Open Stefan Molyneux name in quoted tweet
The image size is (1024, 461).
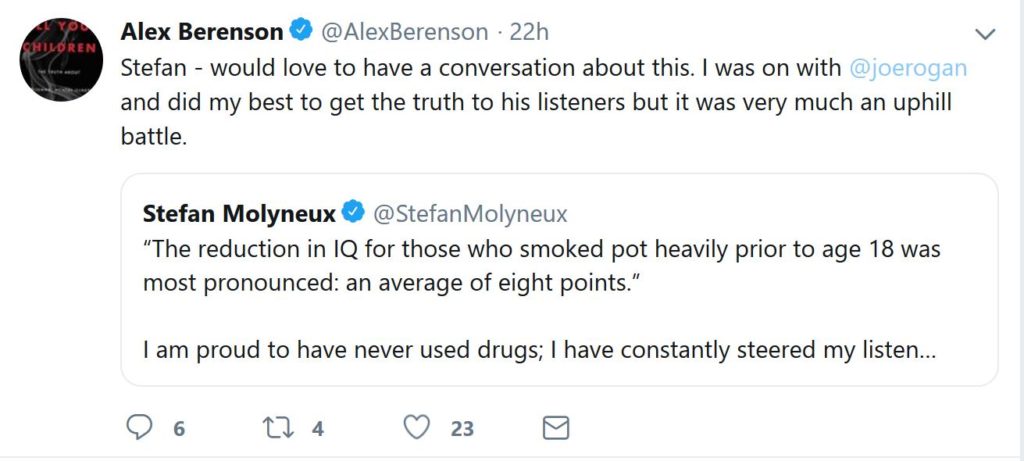tap(239, 213)
